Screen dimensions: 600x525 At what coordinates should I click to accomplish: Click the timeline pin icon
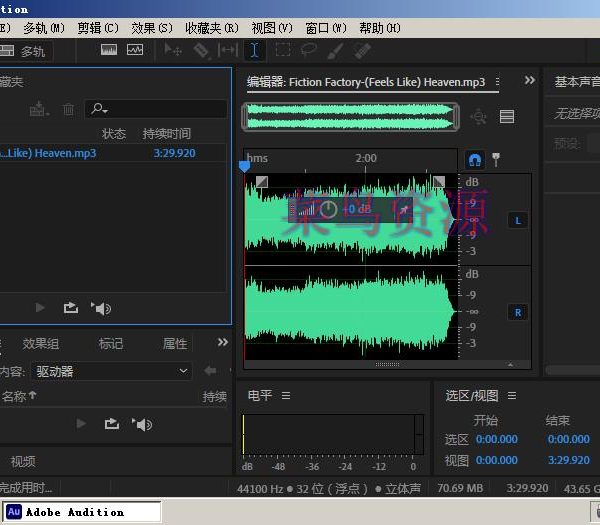[496, 159]
